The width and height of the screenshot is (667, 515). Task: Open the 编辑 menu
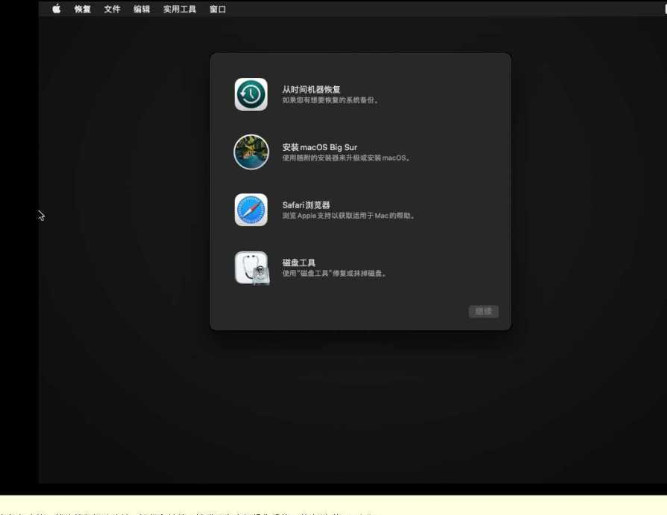pyautogui.click(x=142, y=9)
